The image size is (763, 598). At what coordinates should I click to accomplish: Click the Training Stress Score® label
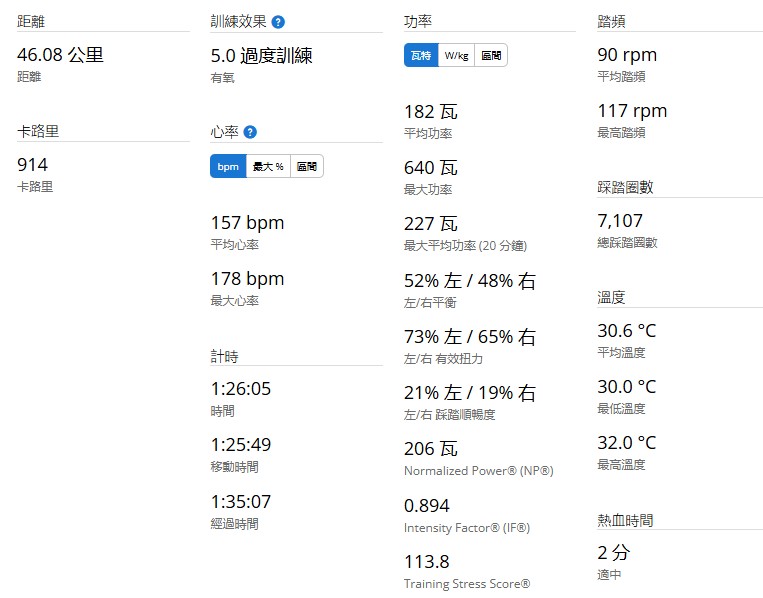pyautogui.click(x=466, y=583)
